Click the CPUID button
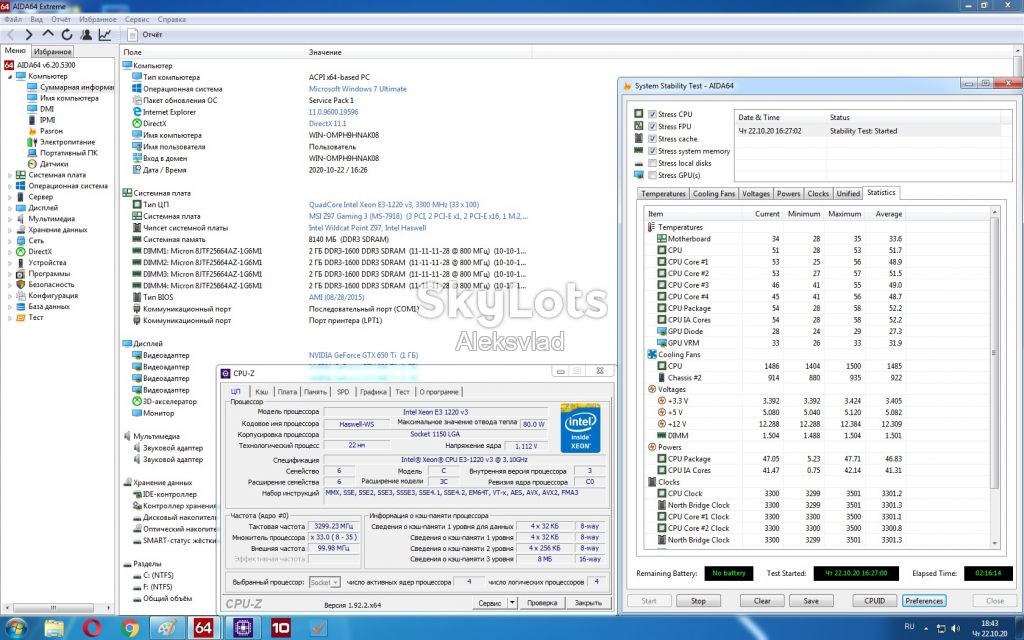The width and height of the screenshot is (1024, 640). [874, 601]
